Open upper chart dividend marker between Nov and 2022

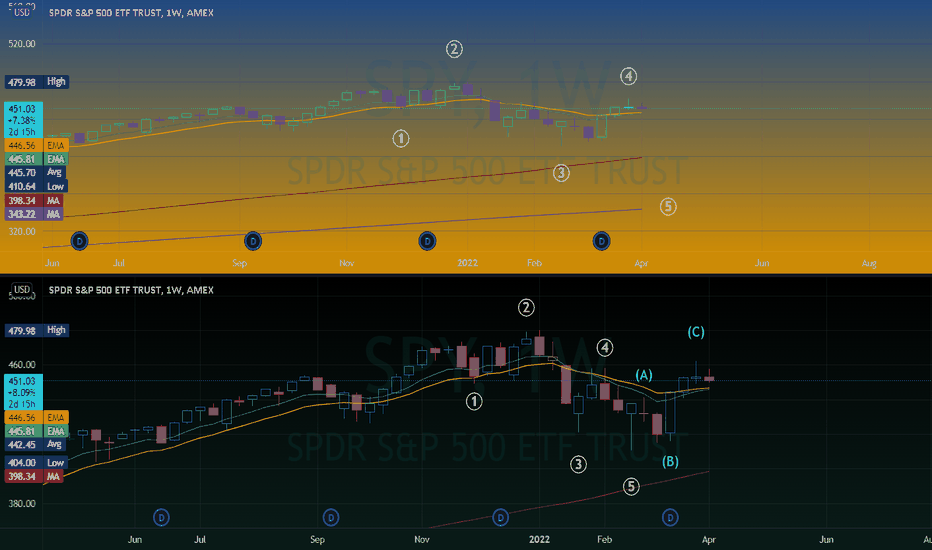tap(427, 241)
